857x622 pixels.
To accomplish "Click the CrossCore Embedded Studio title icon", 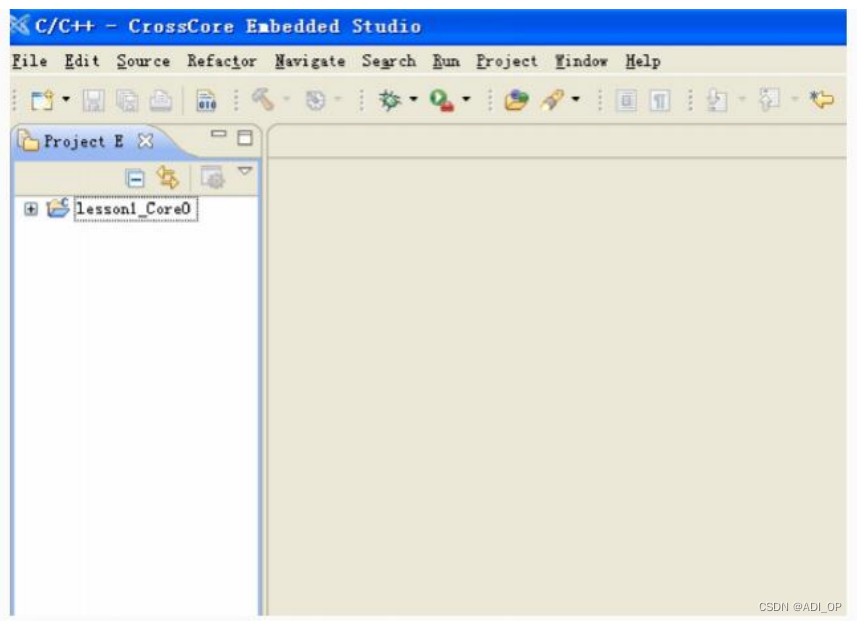I will tap(20, 25).
